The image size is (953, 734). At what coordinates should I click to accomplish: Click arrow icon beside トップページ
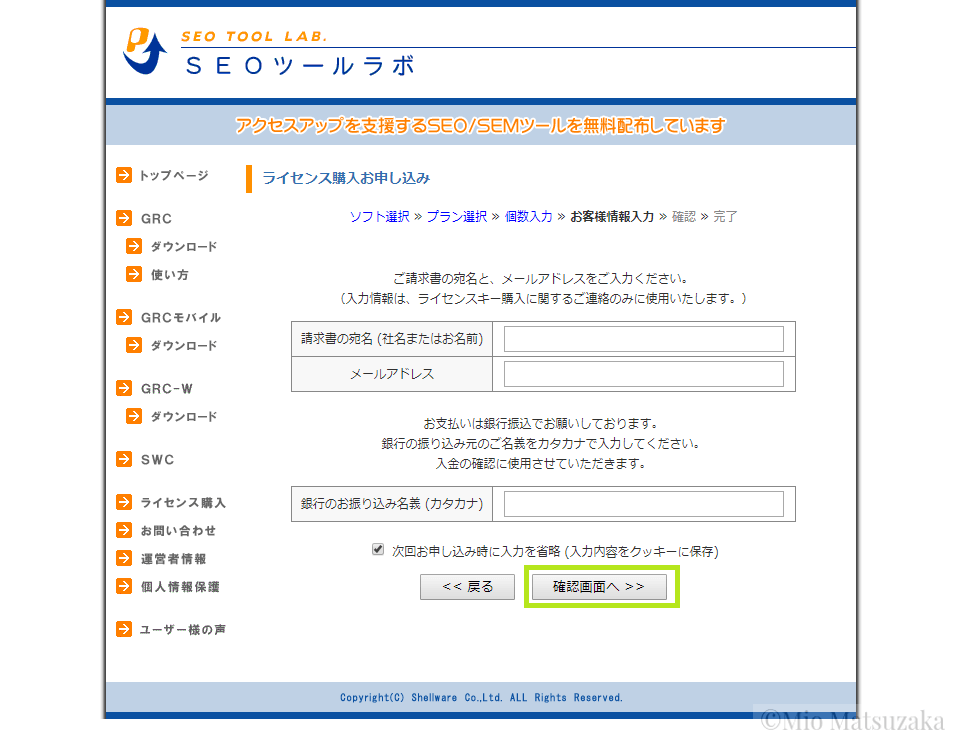point(124,176)
